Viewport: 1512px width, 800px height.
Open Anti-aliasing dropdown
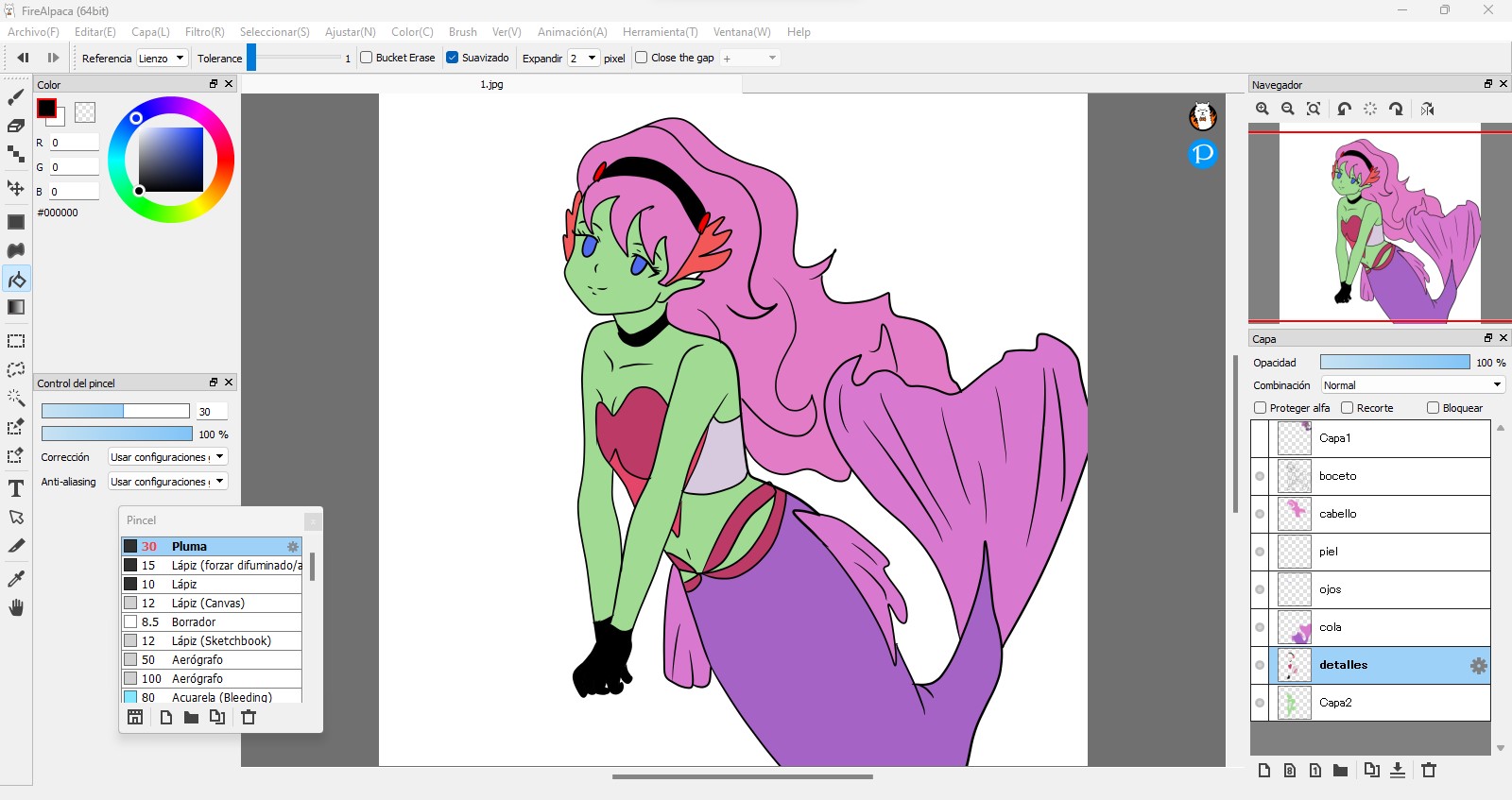tap(167, 482)
